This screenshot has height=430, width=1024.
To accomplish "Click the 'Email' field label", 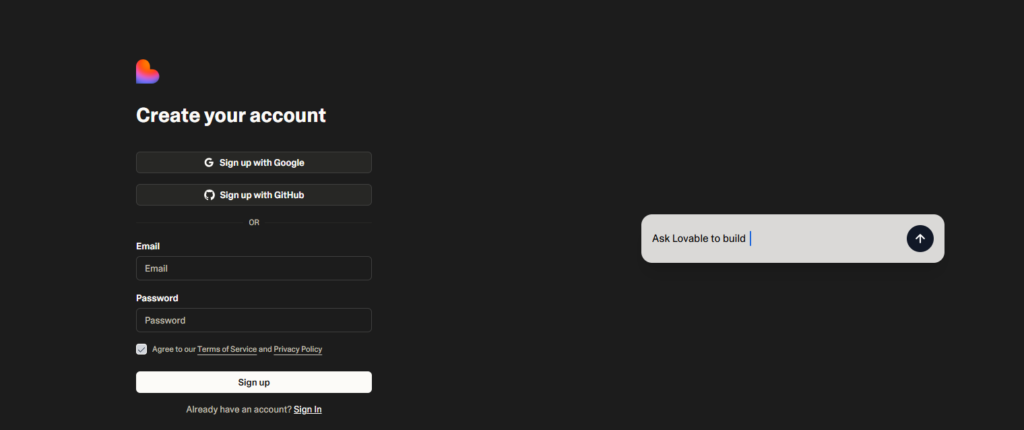I will click(x=148, y=246).
